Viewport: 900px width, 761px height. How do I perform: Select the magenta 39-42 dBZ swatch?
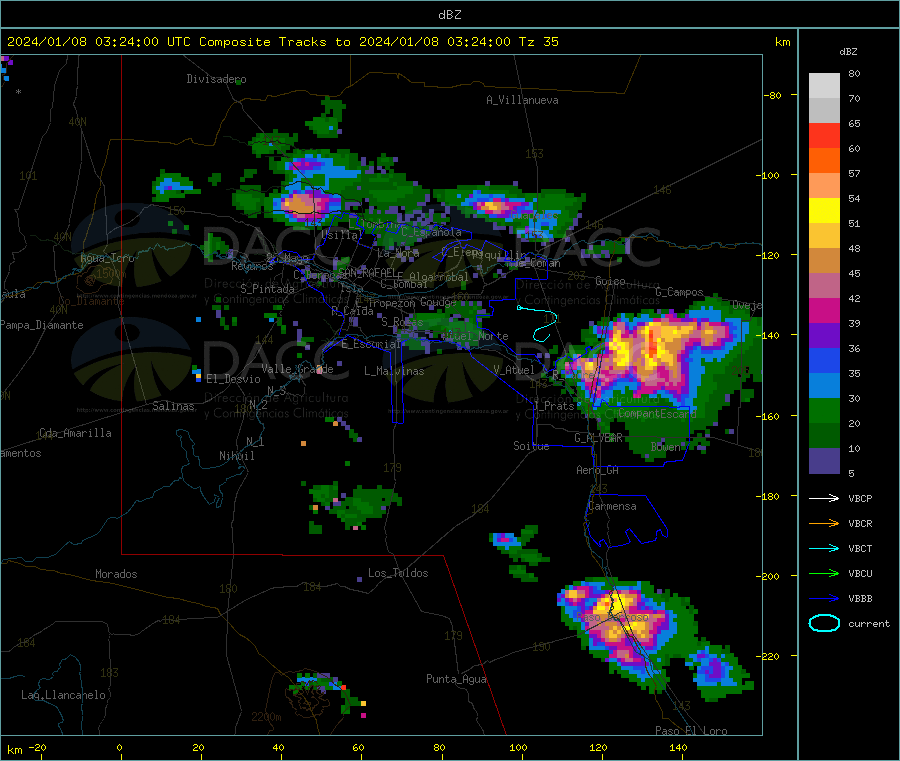pyautogui.click(x=824, y=310)
